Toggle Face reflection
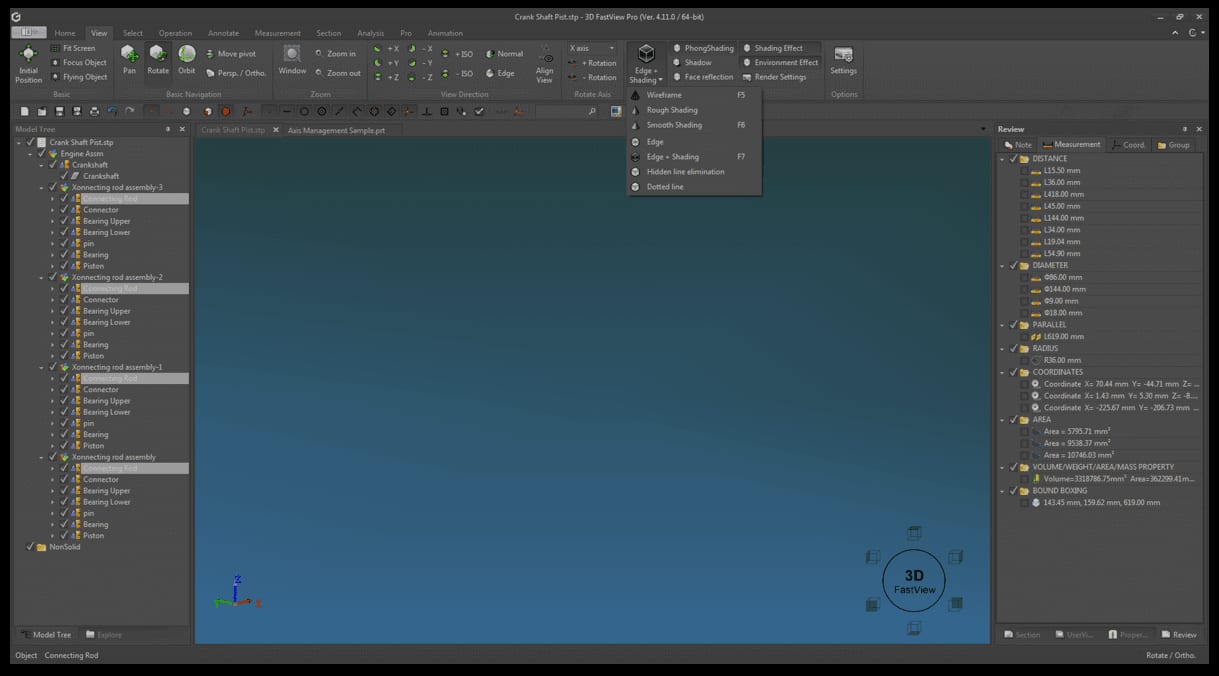The image size is (1219, 676). click(x=703, y=77)
